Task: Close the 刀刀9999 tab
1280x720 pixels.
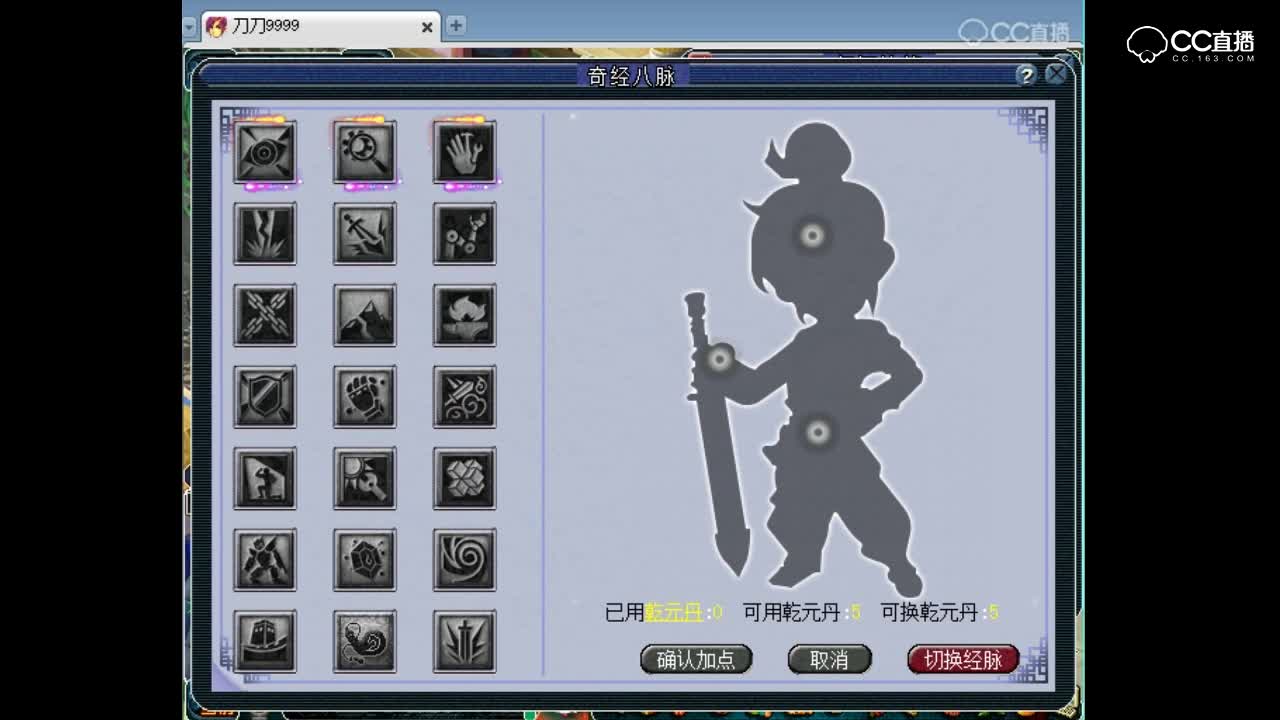Action: pyautogui.click(x=427, y=27)
